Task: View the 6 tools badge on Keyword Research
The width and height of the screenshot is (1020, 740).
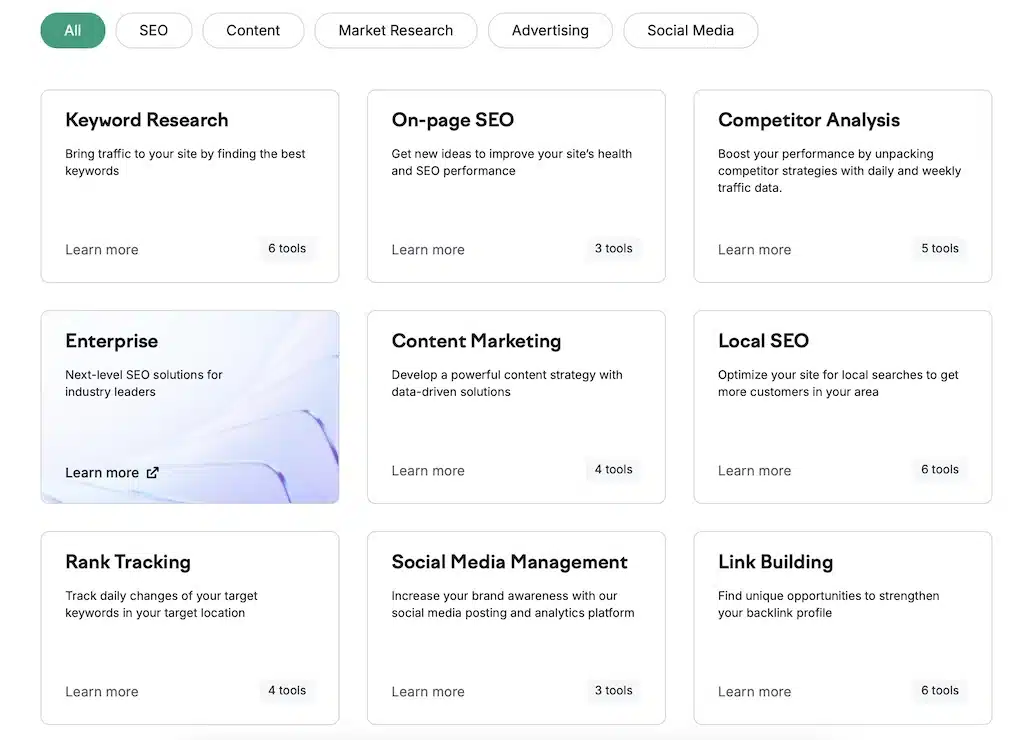Action: click(287, 248)
